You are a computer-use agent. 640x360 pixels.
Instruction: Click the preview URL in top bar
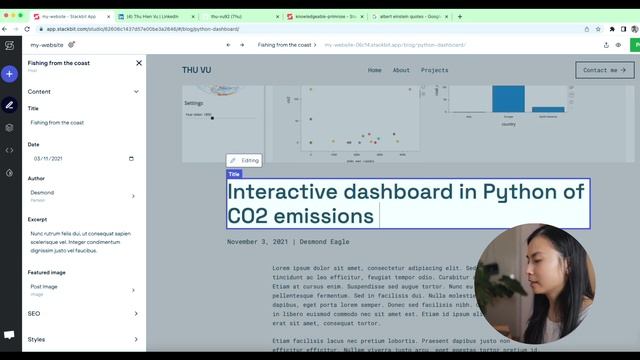coord(395,45)
